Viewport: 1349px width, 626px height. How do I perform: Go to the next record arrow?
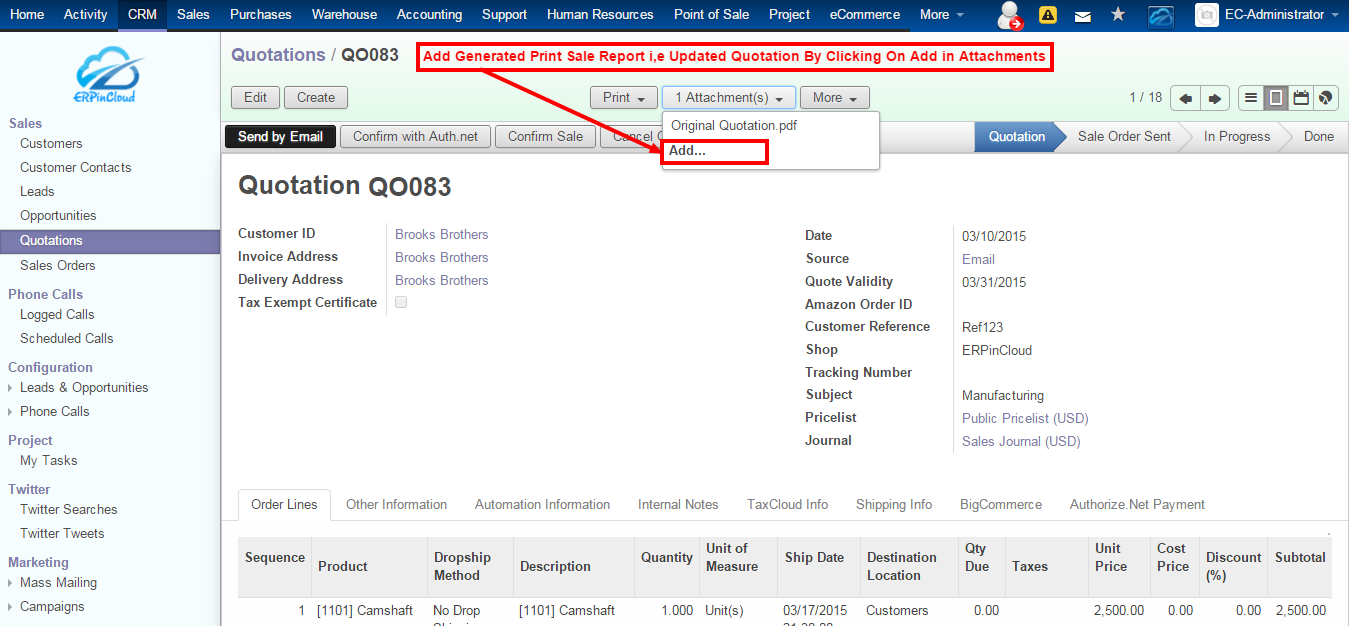point(1215,98)
